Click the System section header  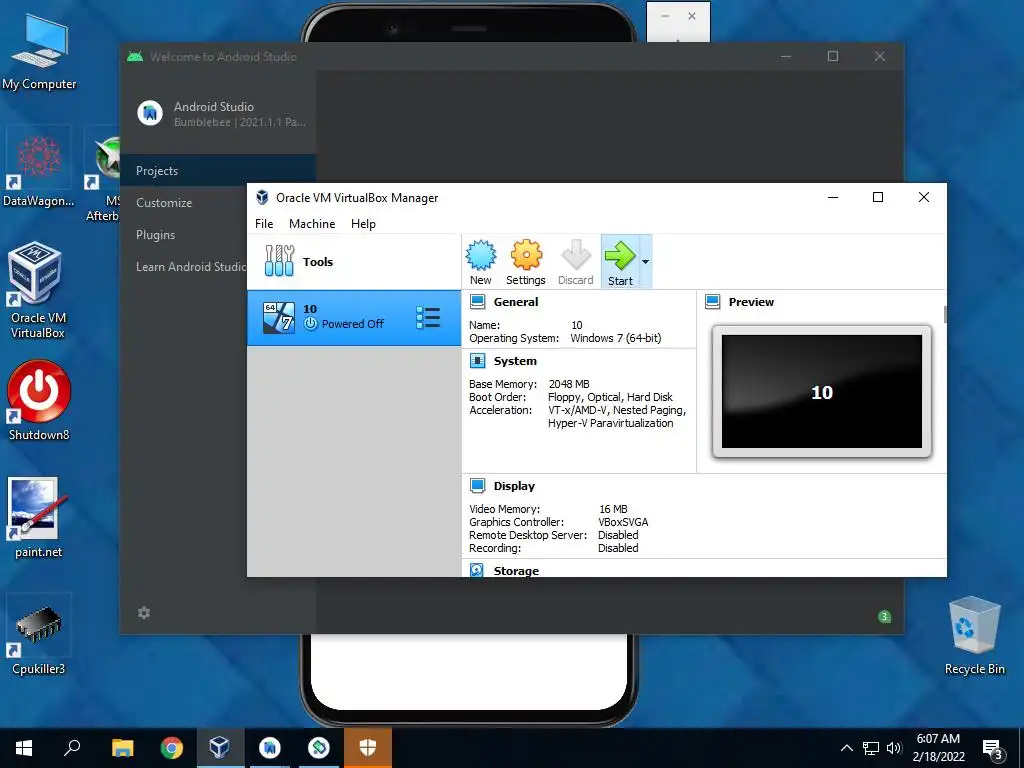tap(515, 361)
